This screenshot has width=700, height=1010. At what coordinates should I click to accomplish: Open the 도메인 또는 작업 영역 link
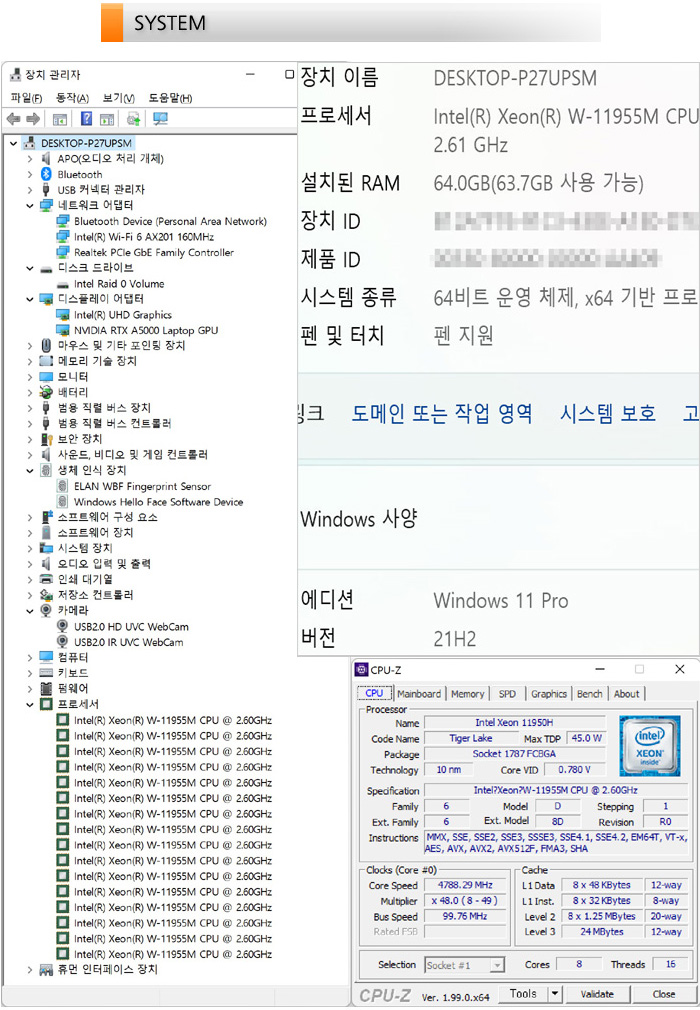pos(442,413)
